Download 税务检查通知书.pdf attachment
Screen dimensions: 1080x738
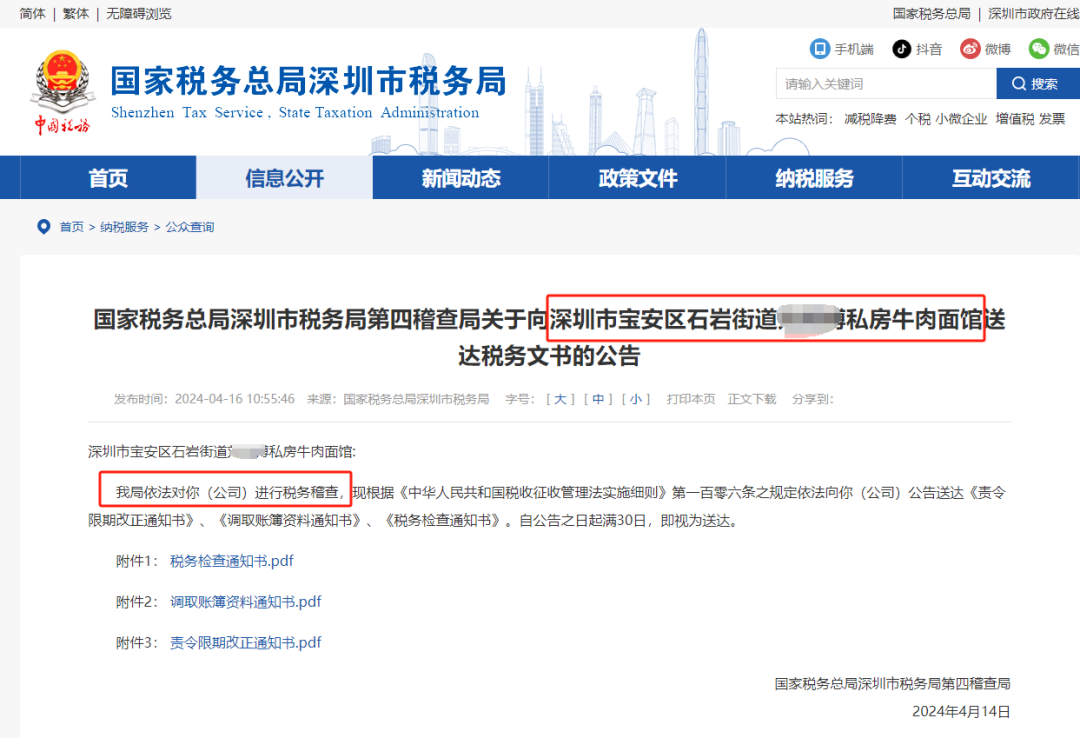[x=231, y=561]
